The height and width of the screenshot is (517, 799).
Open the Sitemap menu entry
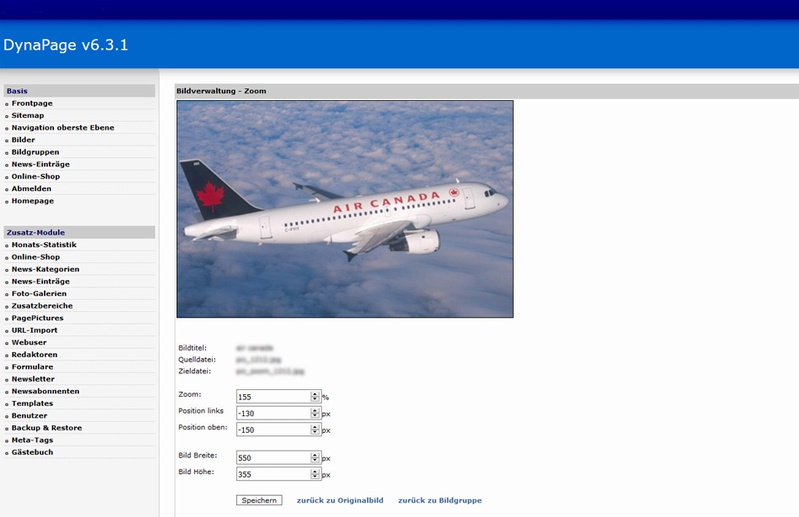click(28, 116)
